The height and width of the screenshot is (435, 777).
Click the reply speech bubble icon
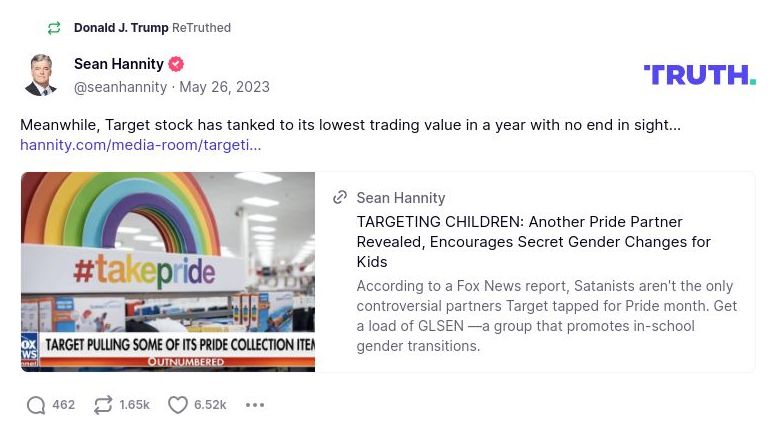[x=36, y=405]
